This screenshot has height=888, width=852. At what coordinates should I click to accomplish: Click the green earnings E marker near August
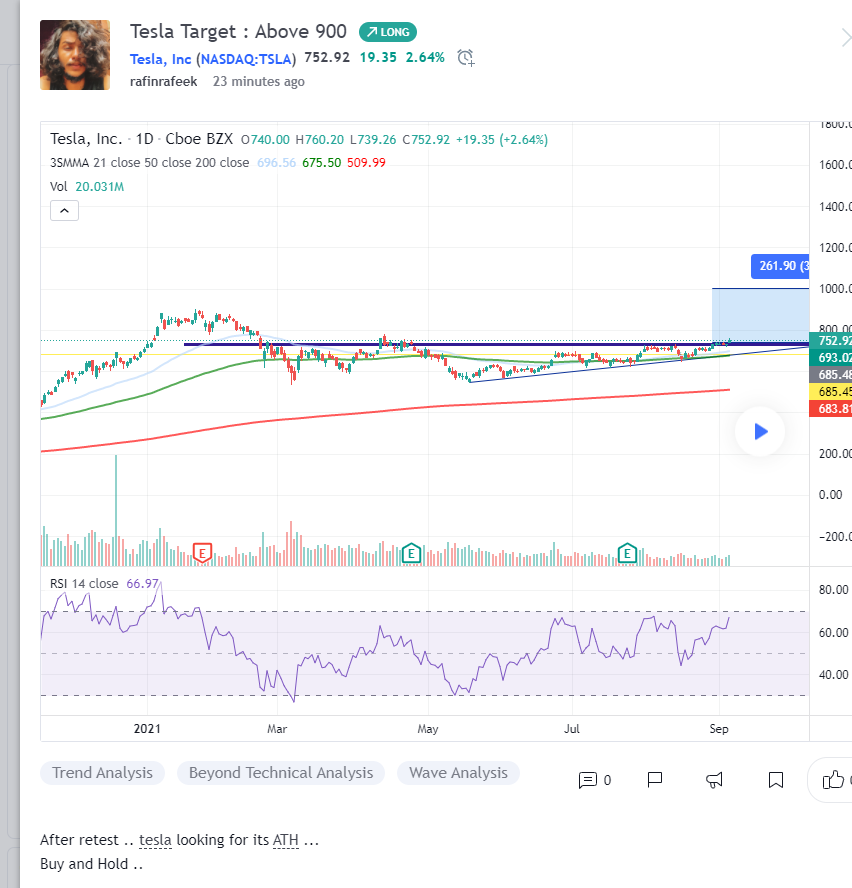click(x=627, y=553)
